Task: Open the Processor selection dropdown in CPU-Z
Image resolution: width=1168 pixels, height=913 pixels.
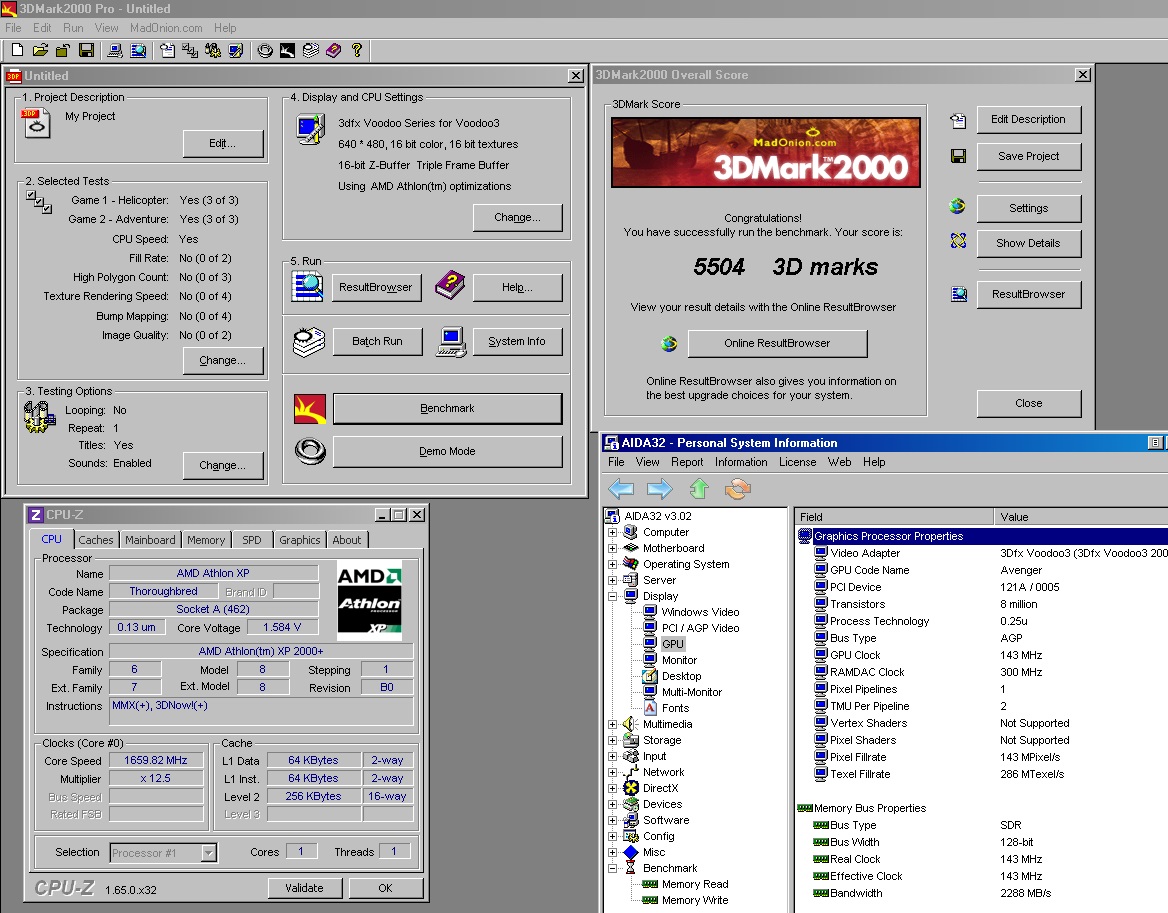Action: (x=209, y=853)
